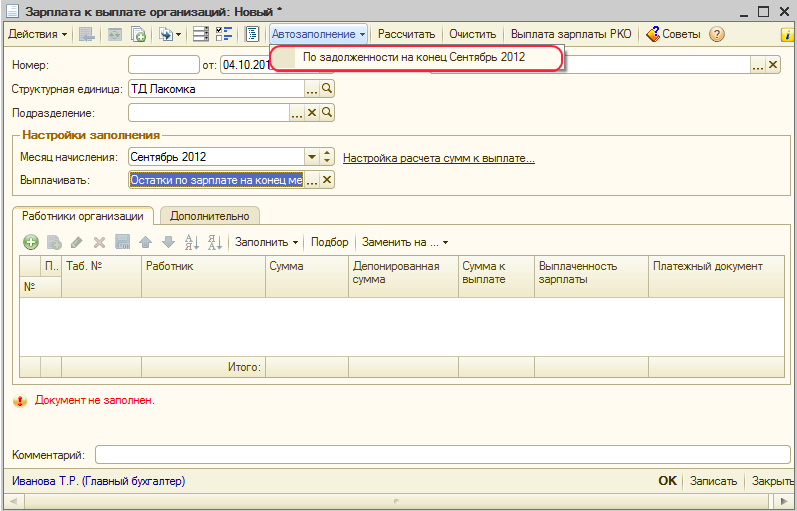Click the magnifier icon beside ТД Лакомка
Viewport: 797px width, 511px height.
pos(326,89)
